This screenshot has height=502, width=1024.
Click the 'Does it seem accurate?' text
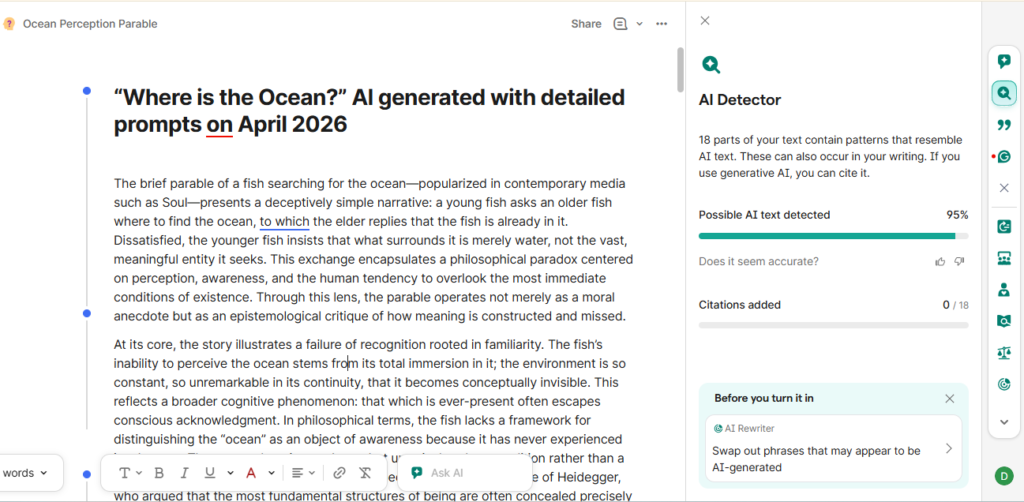pyautogui.click(x=758, y=262)
